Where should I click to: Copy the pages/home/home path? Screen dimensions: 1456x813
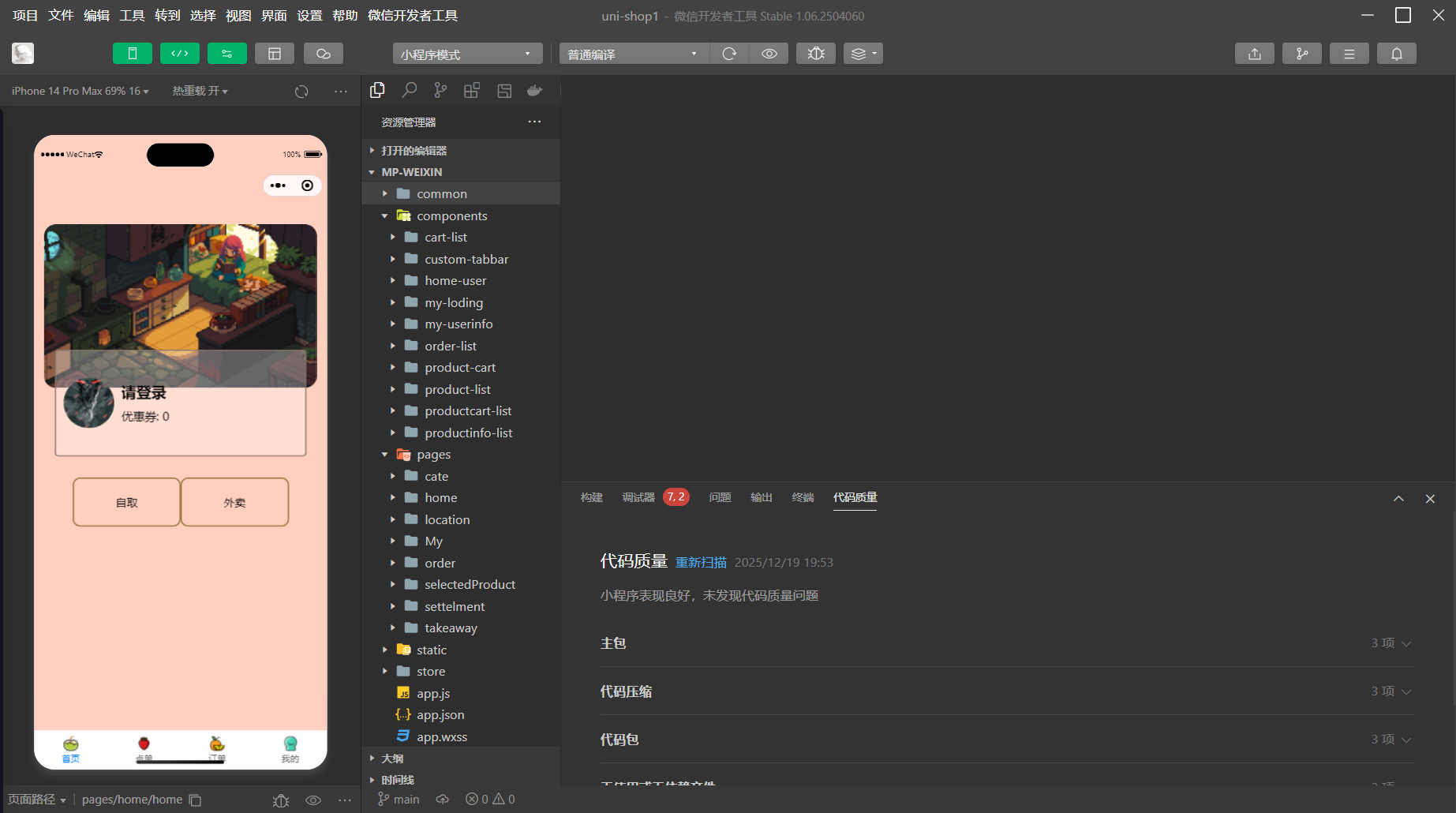coord(195,800)
